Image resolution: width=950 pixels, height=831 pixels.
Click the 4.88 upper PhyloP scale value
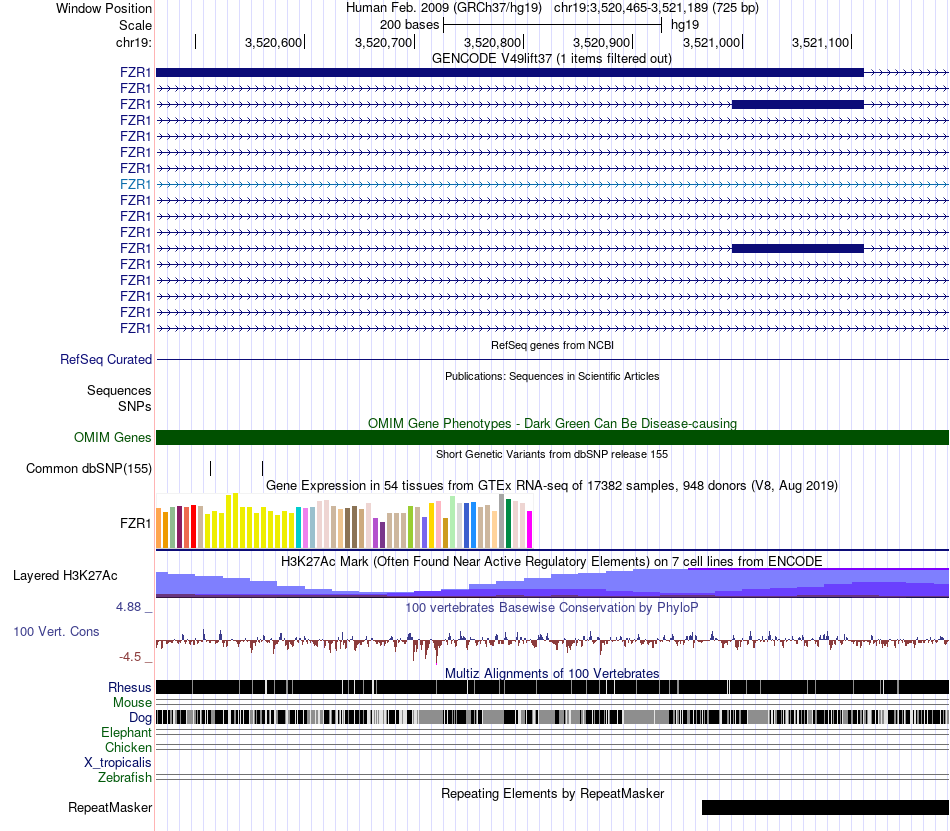click(128, 607)
